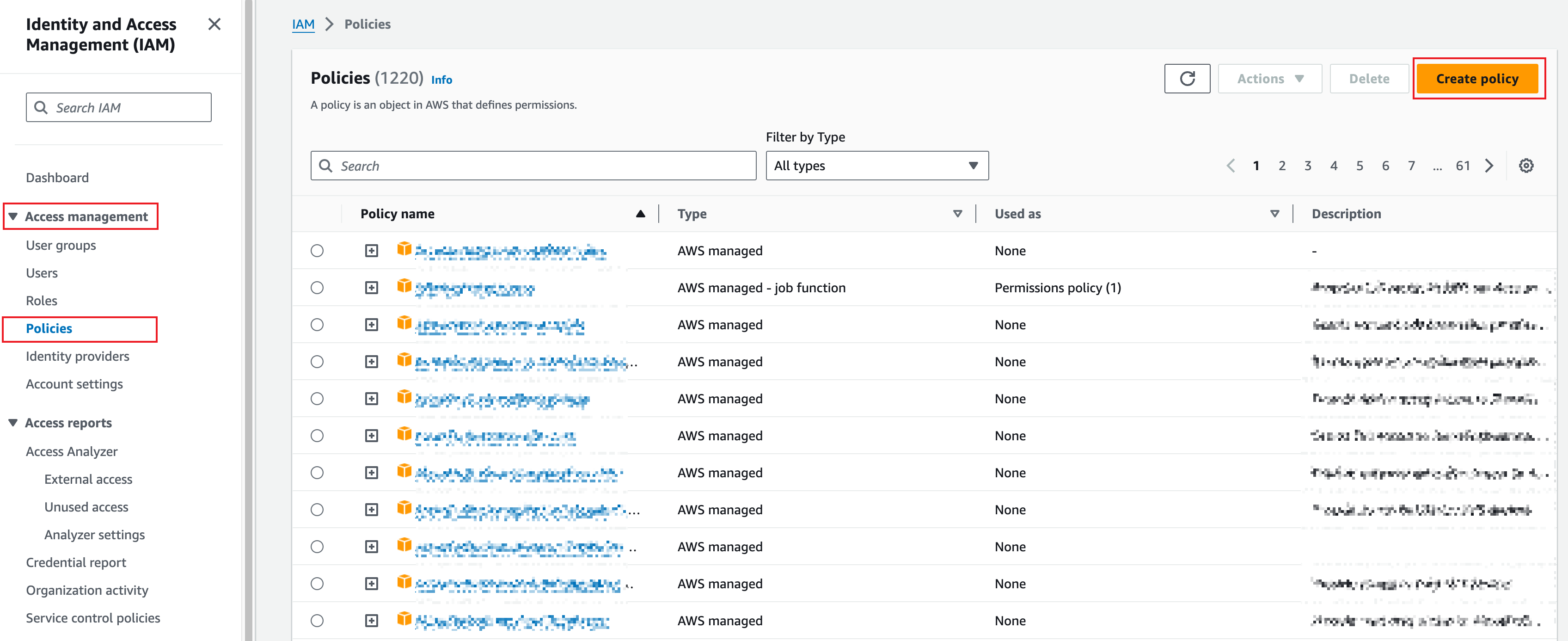Go to page 7 of policies
This screenshot has width=1568, height=641.
pos(1411,166)
